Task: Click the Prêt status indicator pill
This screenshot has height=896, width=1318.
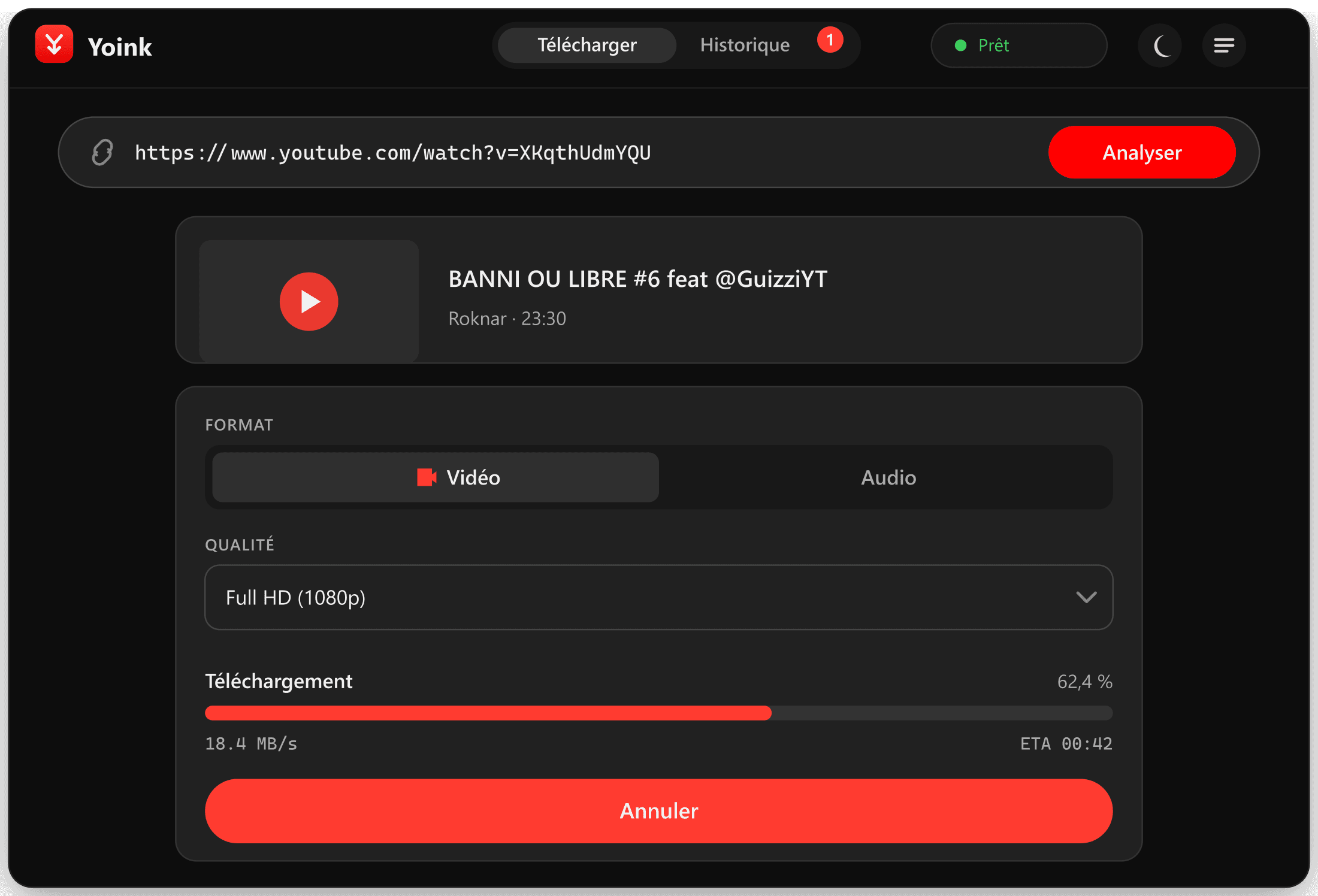Action: point(1019,46)
